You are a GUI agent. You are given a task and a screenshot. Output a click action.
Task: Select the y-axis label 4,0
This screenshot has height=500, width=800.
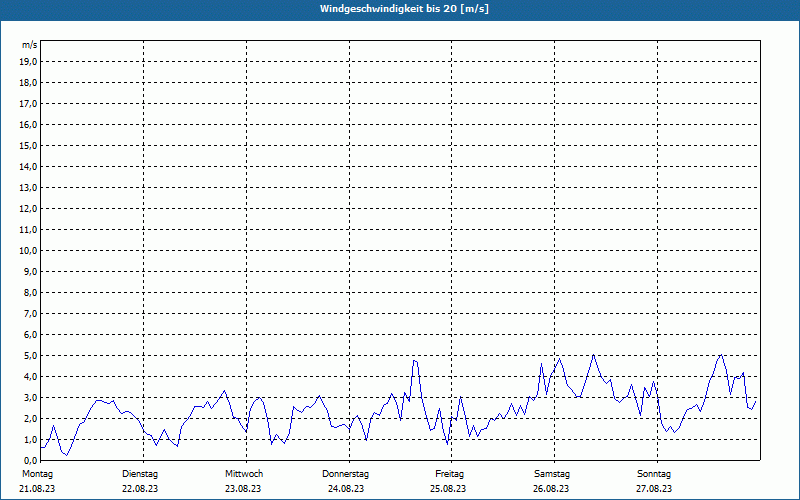(30, 377)
